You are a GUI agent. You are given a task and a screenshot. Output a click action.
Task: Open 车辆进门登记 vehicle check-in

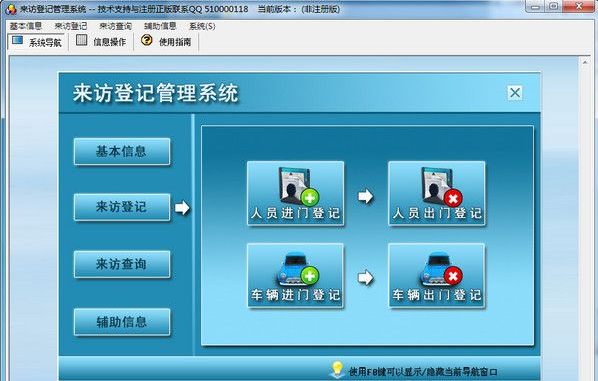296,275
